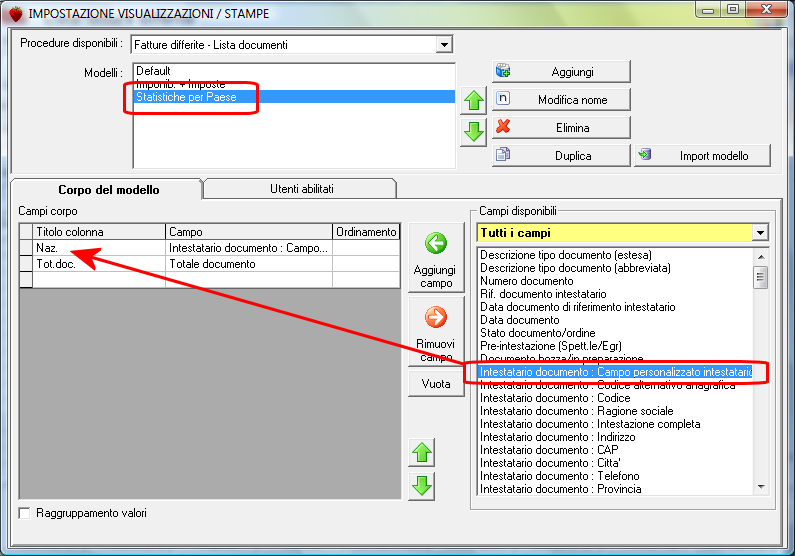This screenshot has width=795, height=556.
Task: Move field down with lower green arrow
Action: coord(422,486)
